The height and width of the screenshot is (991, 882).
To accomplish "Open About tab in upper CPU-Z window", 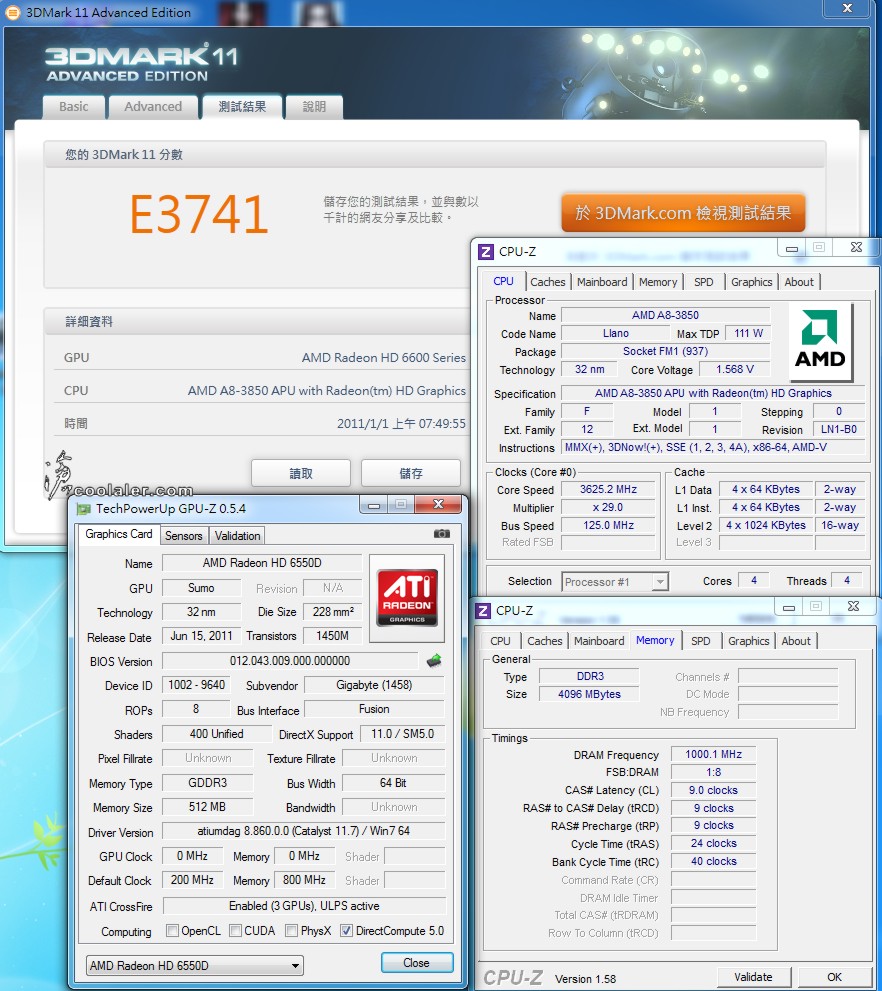I will click(799, 282).
